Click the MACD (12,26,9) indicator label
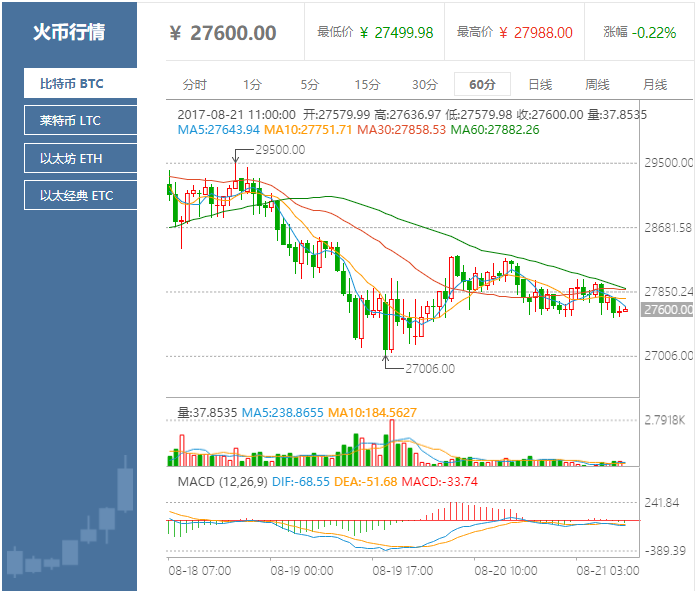This screenshot has width=695, height=591. (x=220, y=481)
